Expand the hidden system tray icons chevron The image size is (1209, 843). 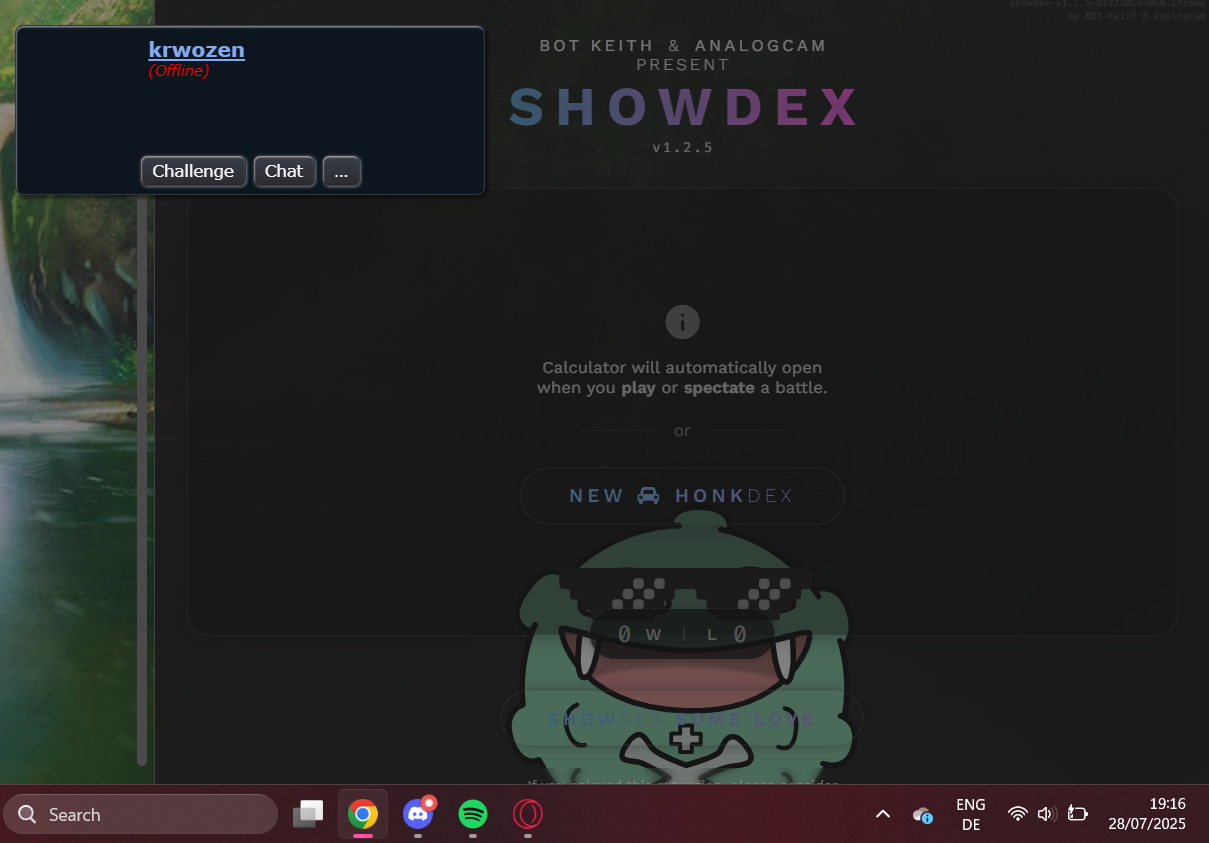coord(883,814)
